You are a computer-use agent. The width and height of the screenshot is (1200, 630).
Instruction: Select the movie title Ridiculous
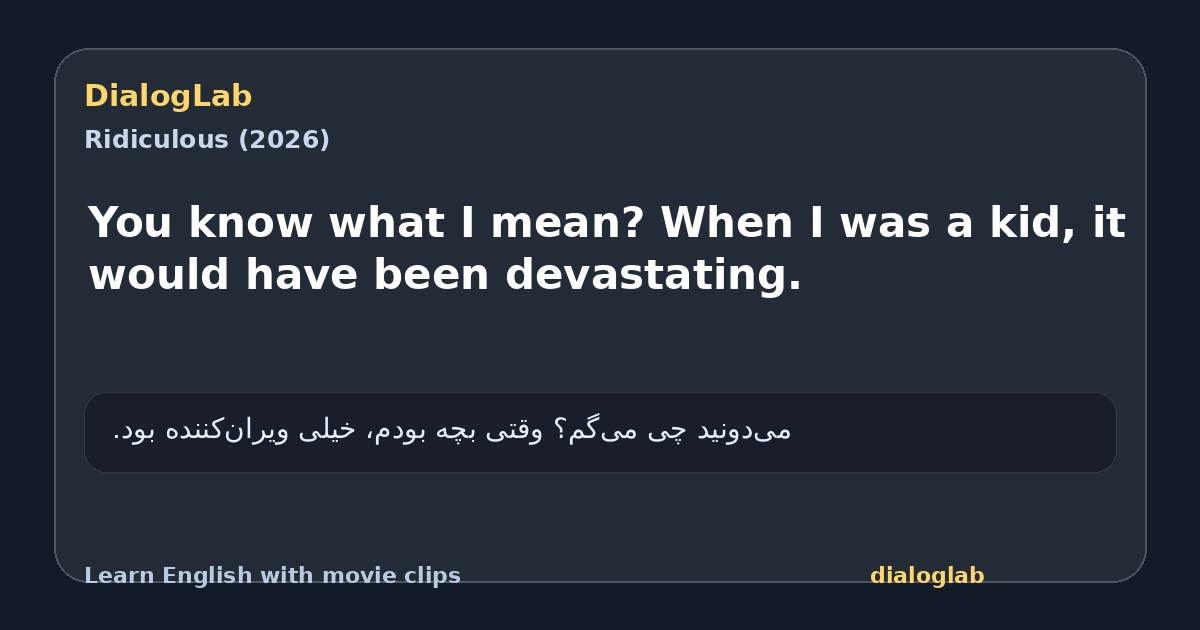click(157, 140)
